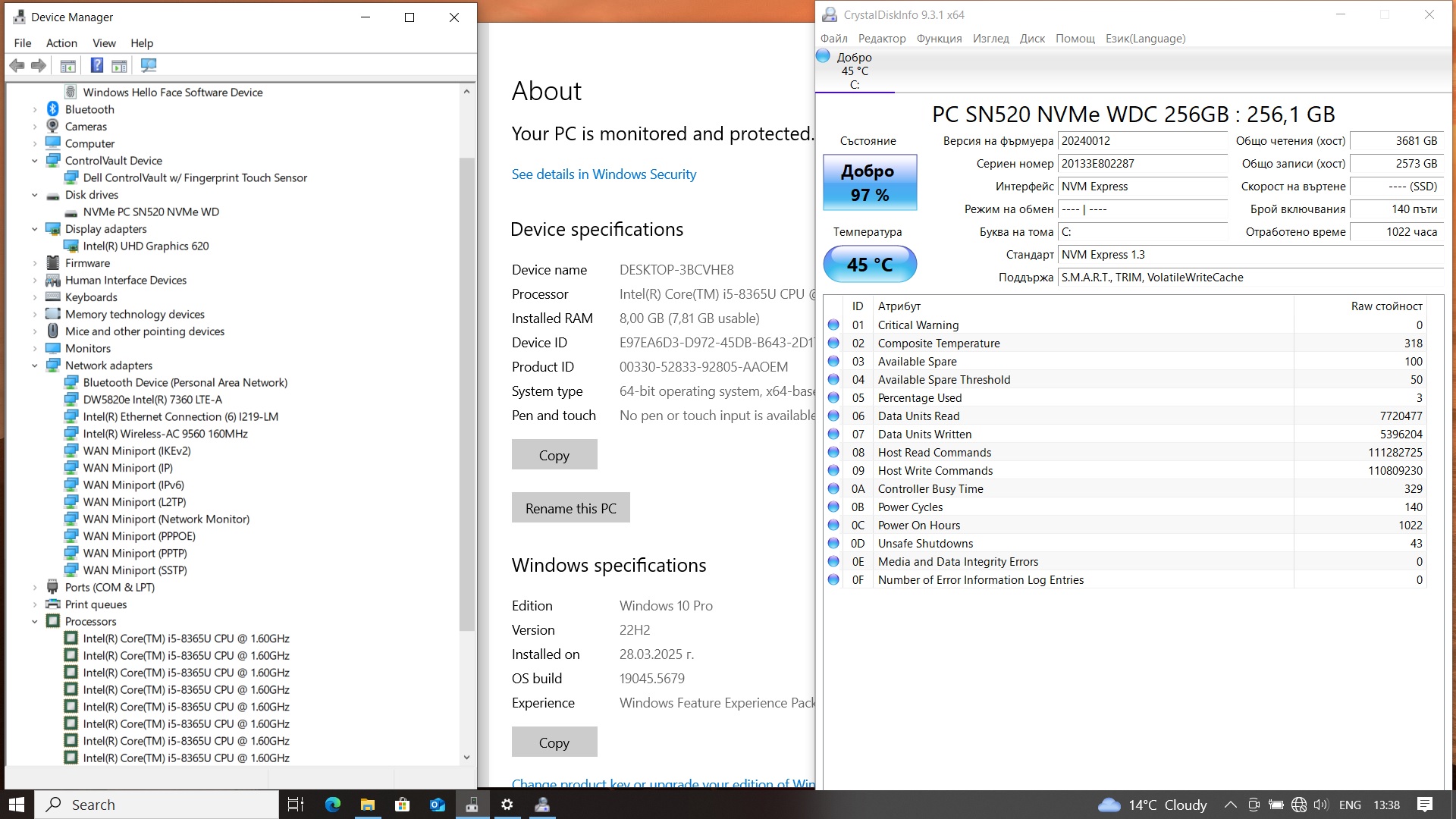Screen dimensions: 1456x819
Task: Click the Device Manager vertical scrollbar
Action: pos(466,394)
